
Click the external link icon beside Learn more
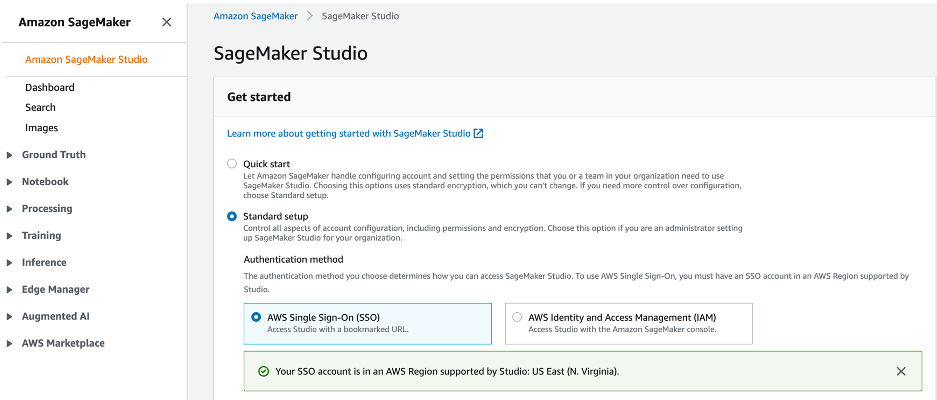(x=479, y=133)
